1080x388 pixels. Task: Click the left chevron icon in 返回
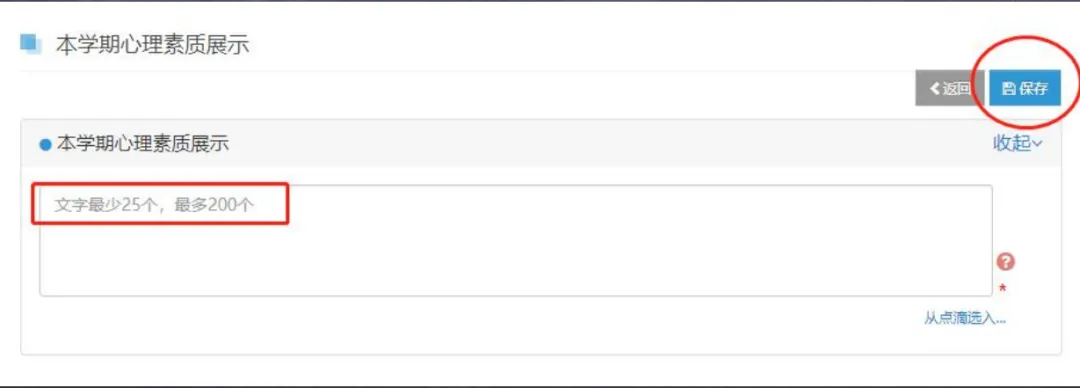[935, 88]
